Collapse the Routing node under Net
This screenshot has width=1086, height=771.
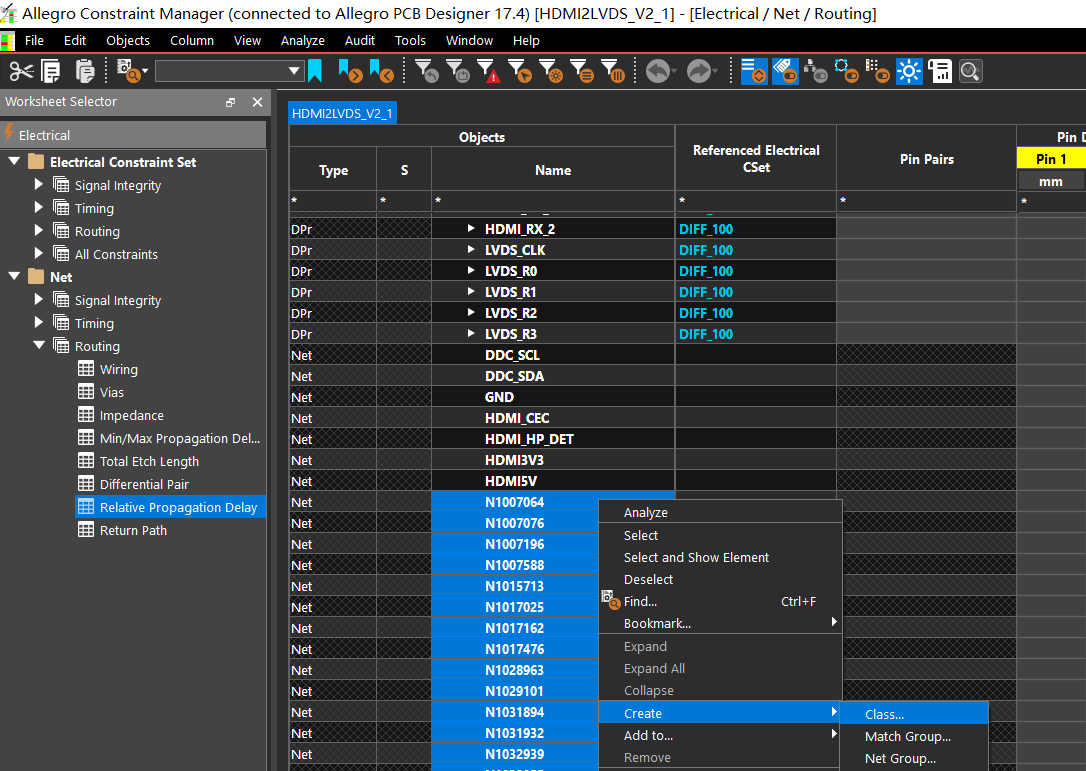[39, 345]
